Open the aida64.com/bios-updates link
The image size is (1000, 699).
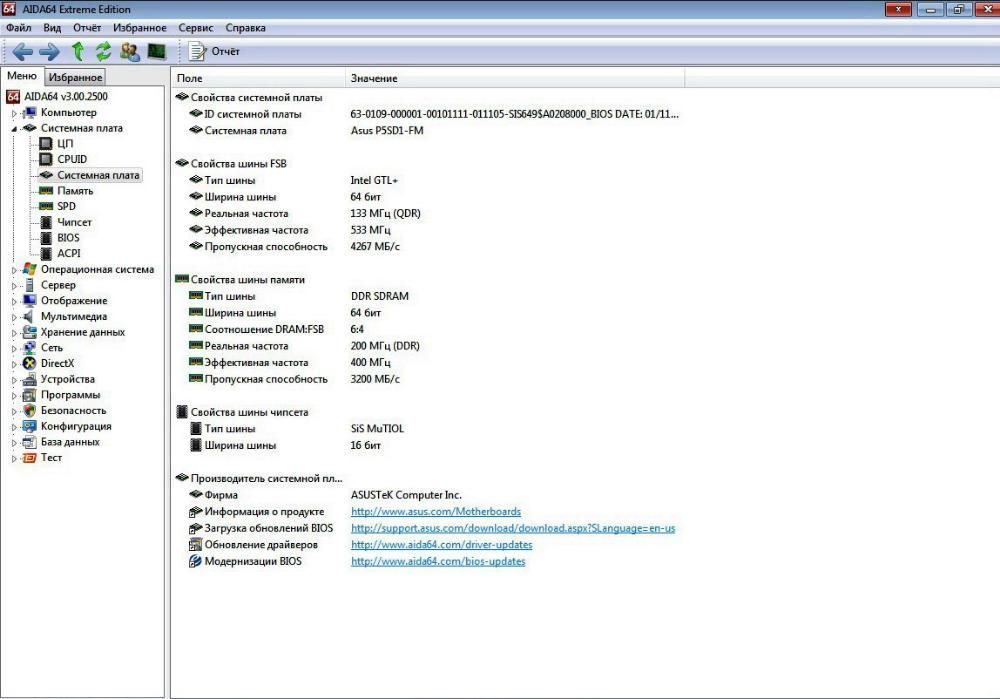[x=438, y=561]
